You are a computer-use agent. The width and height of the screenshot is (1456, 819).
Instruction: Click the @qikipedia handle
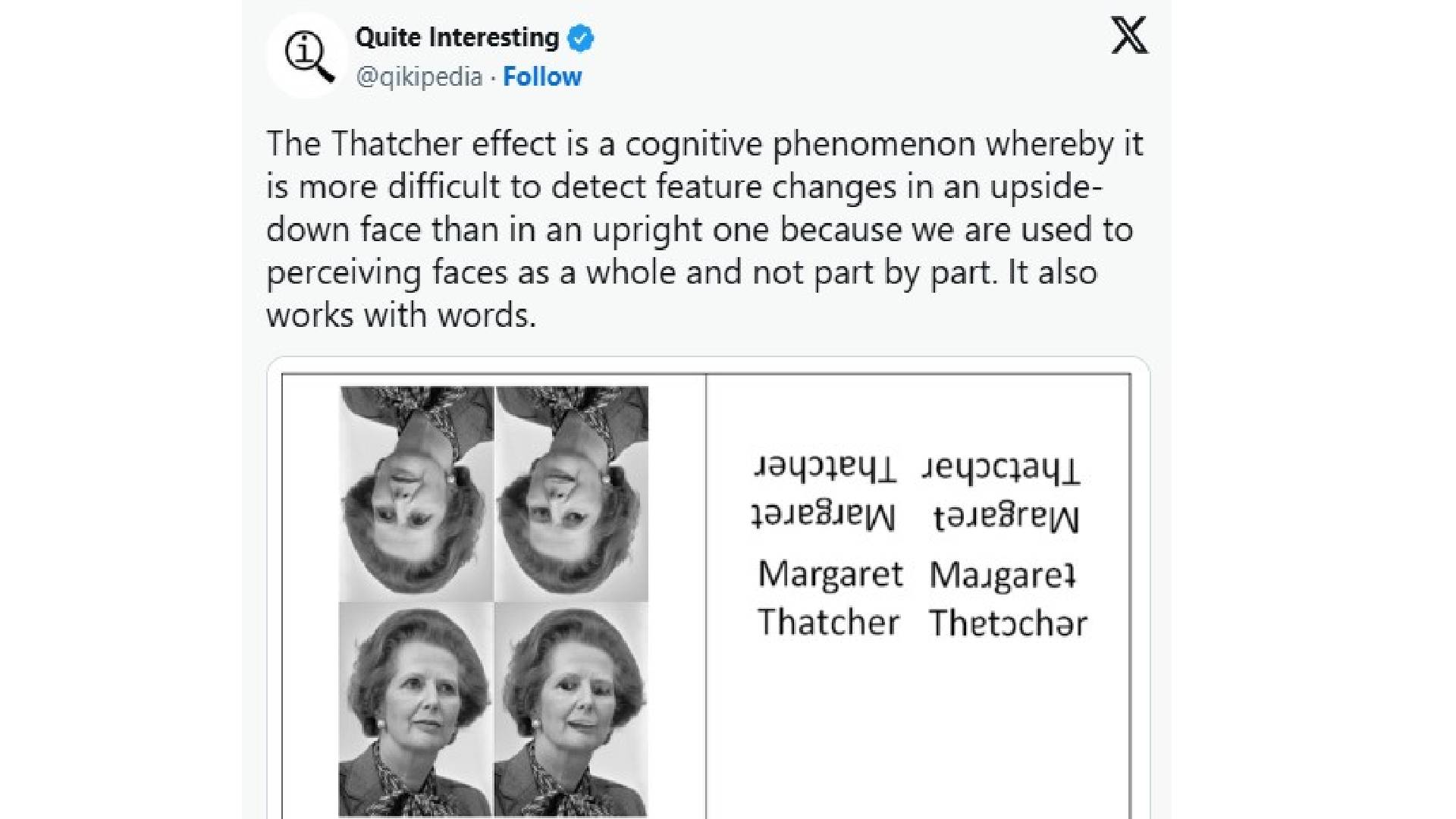point(419,77)
